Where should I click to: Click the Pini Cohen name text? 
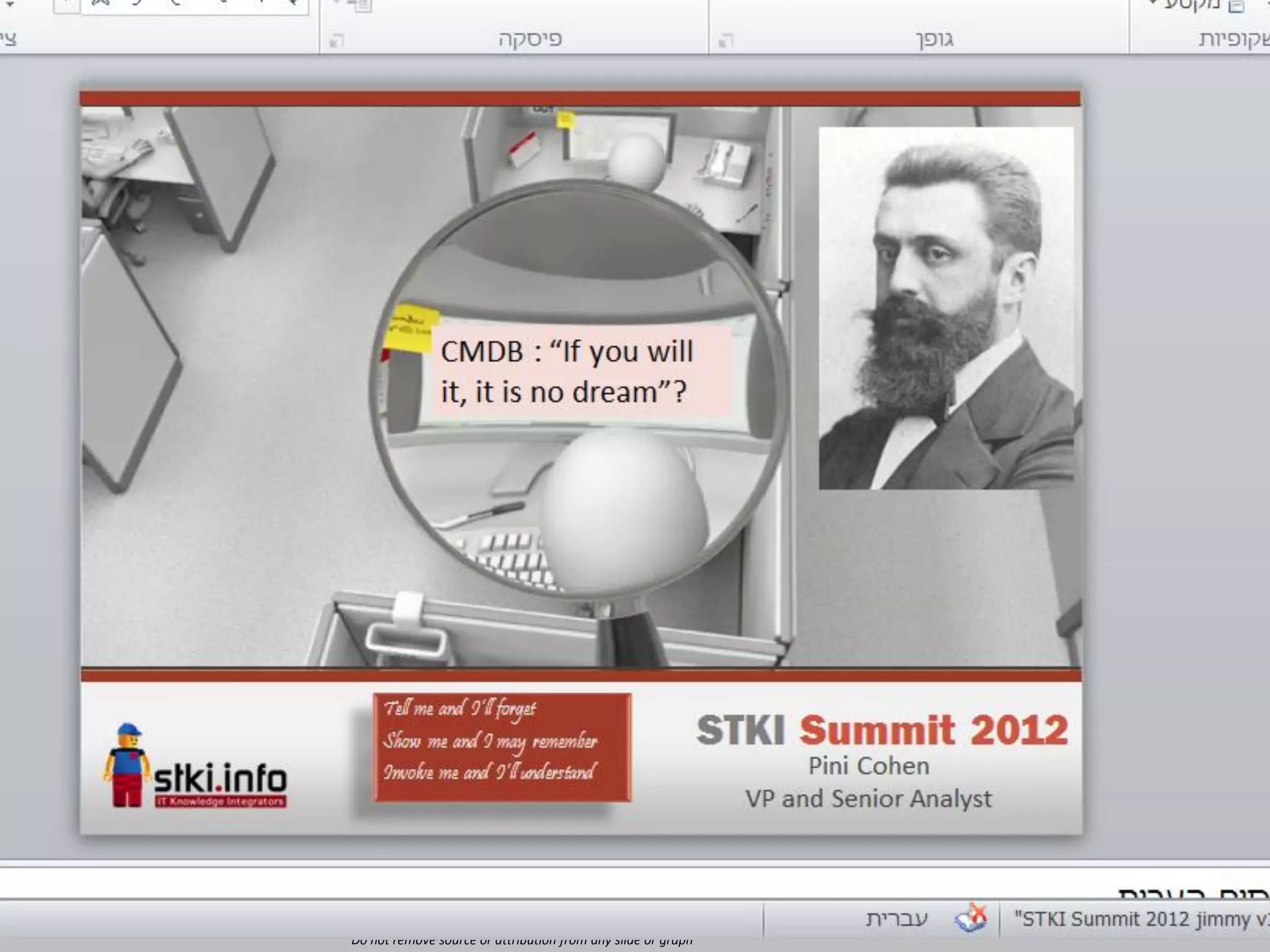[x=868, y=766]
